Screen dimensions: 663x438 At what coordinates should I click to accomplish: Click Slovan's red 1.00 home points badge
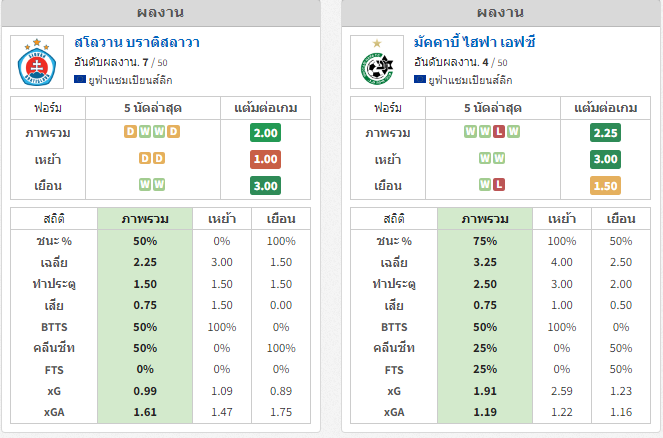pos(266,159)
